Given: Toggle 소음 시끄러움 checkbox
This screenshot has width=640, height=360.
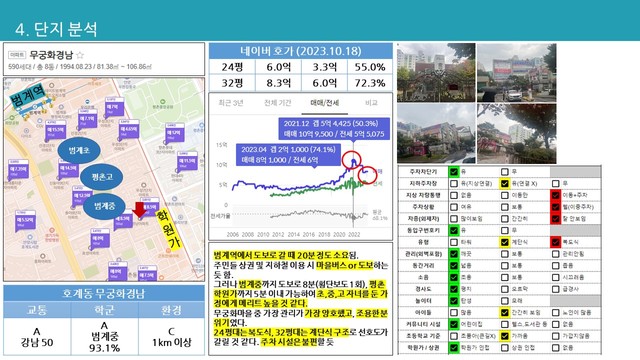Looking at the screenshot, I should [556, 278].
